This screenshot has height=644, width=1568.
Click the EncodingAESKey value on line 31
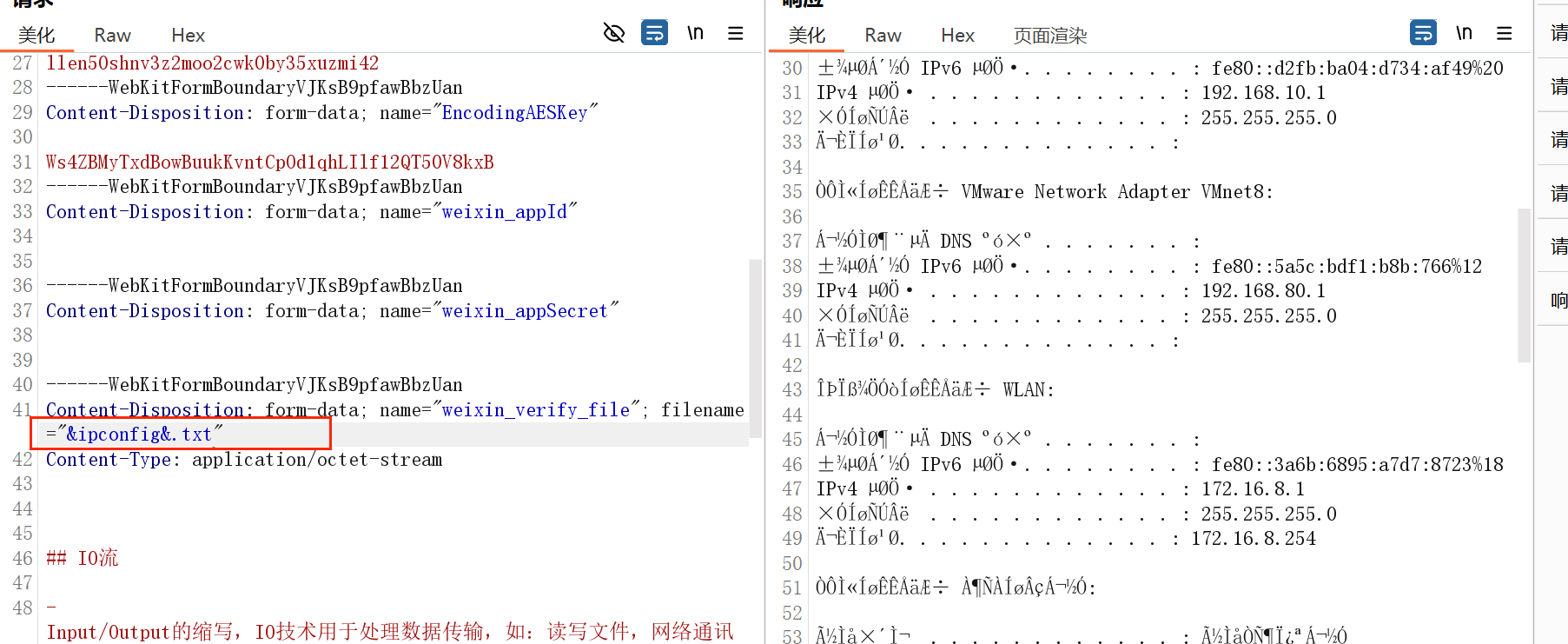(x=269, y=163)
